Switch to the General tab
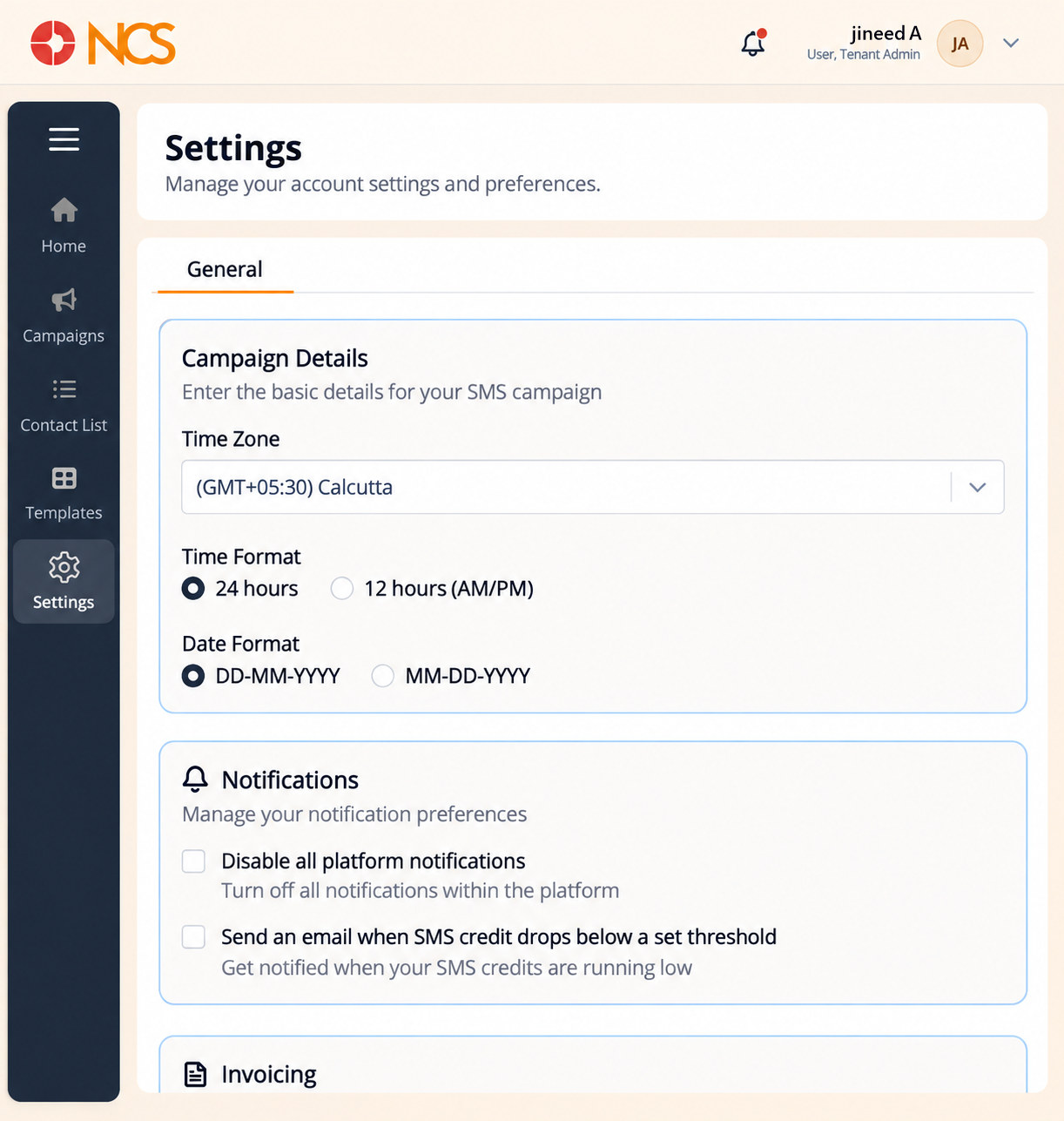This screenshot has width=1064, height=1121. [x=225, y=269]
